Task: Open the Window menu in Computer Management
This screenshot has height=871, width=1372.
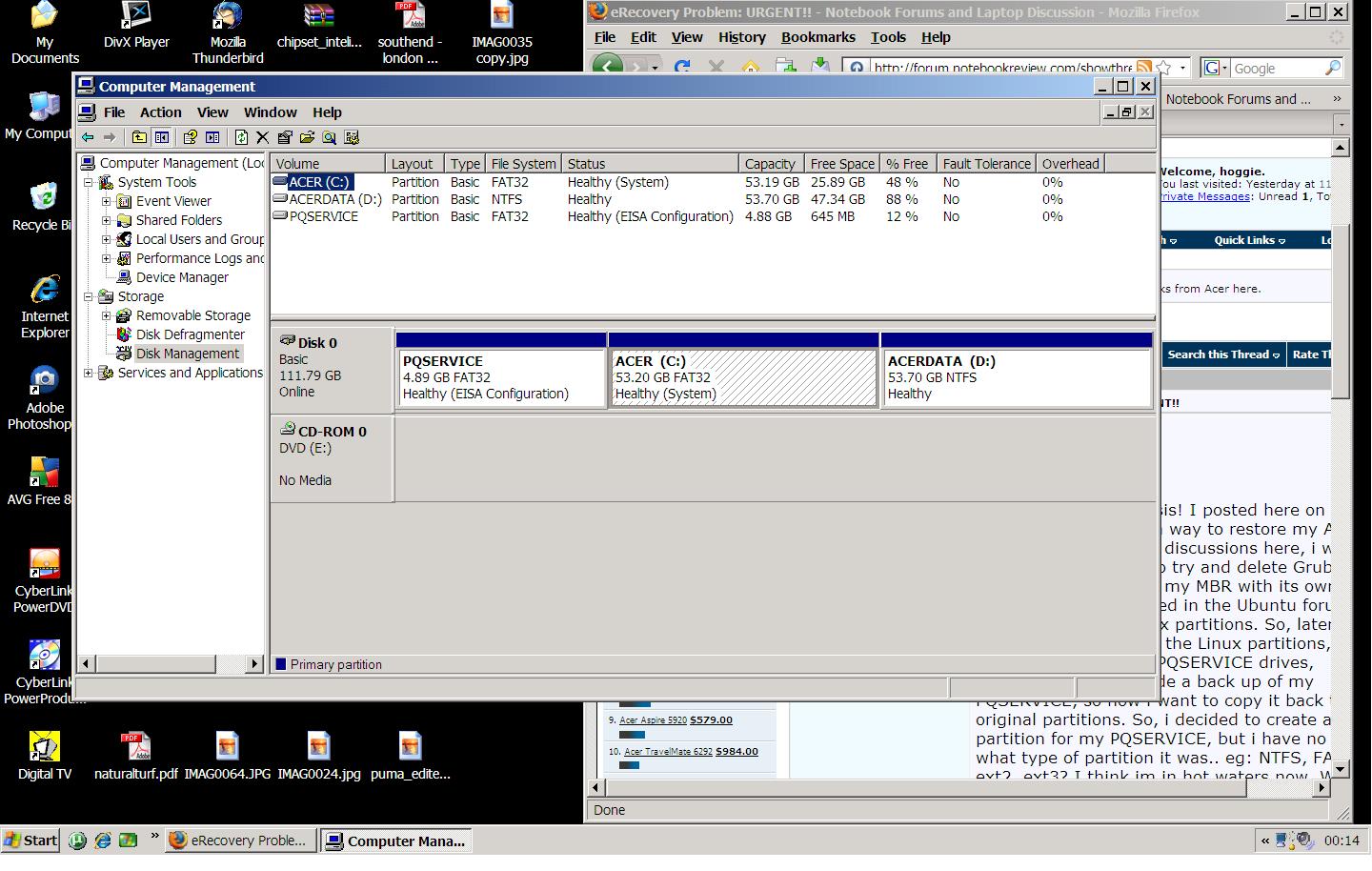Action: tap(271, 112)
